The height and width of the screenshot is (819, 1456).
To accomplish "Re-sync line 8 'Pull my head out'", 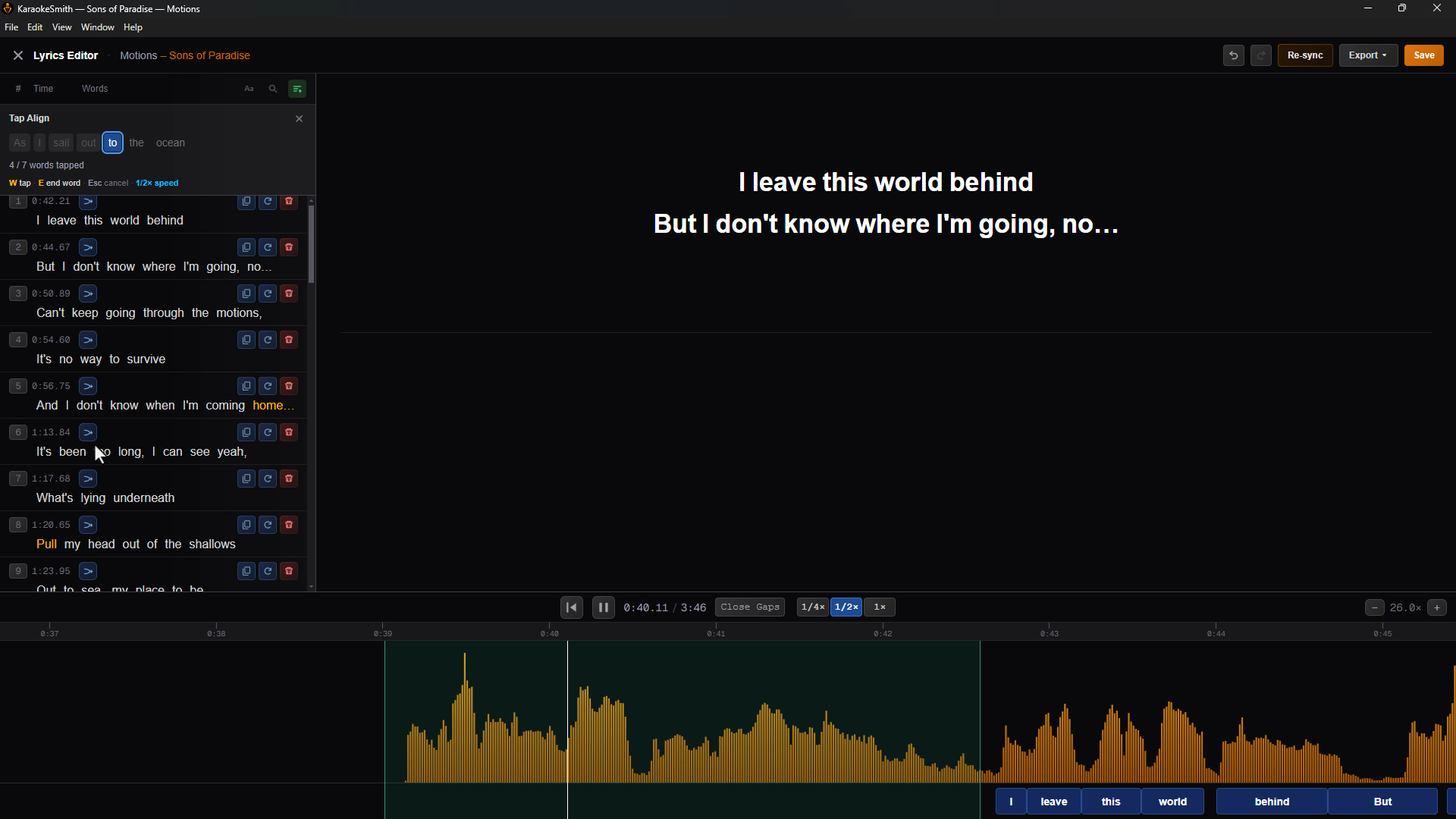I will [x=268, y=525].
